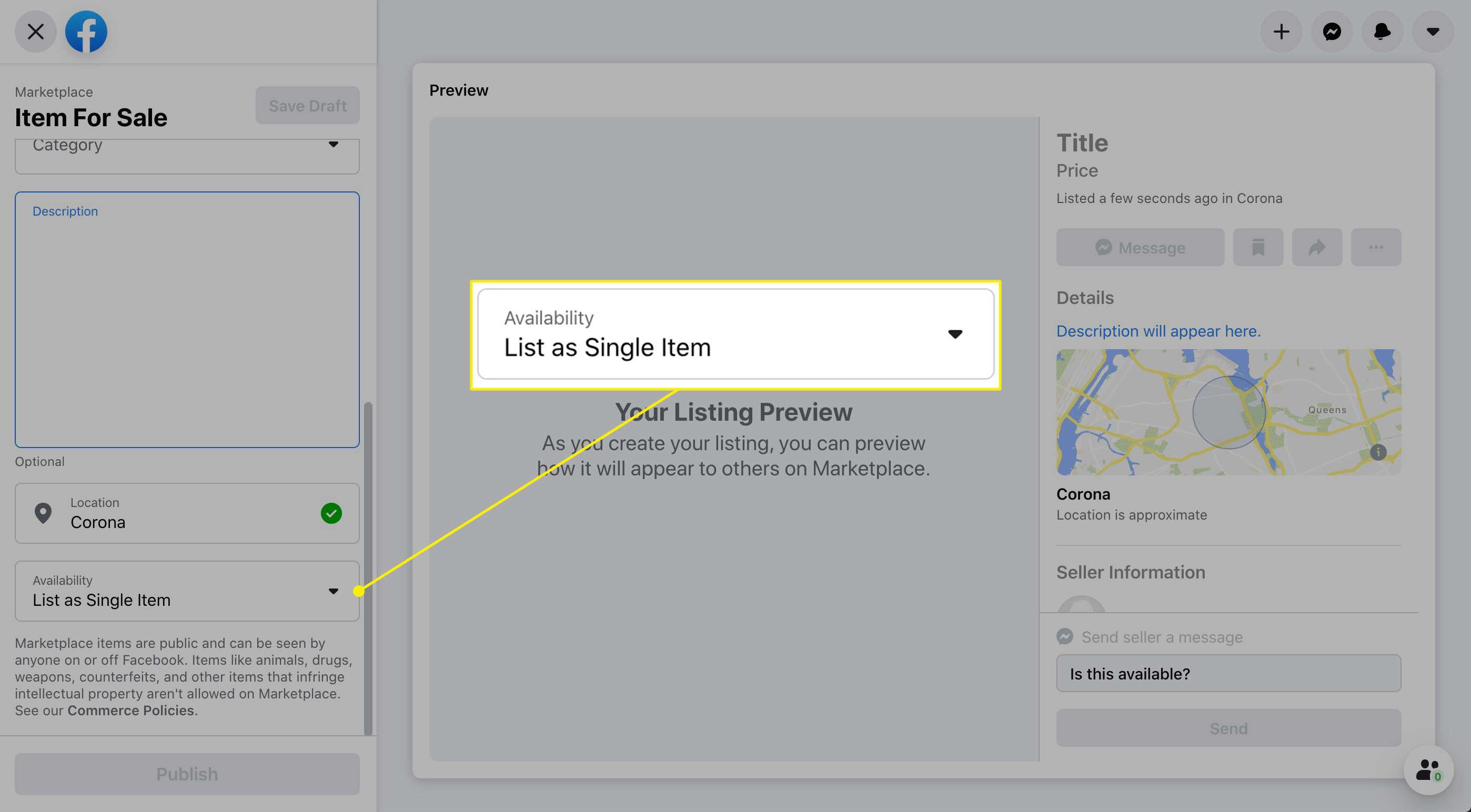Click the Save listing bookmark icon
Image resolution: width=1471 pixels, height=812 pixels.
pyautogui.click(x=1258, y=247)
